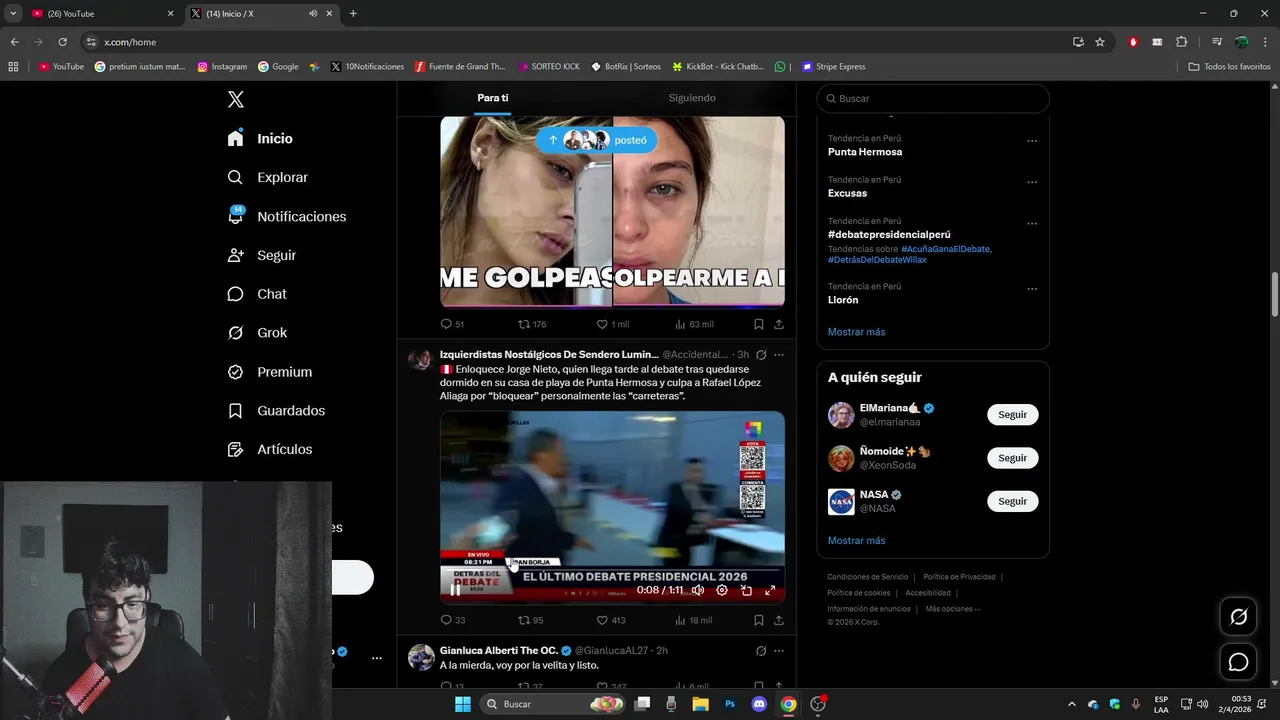Click the new posts 'posteó' pill
Screen dimensions: 1280x720
(x=597, y=140)
